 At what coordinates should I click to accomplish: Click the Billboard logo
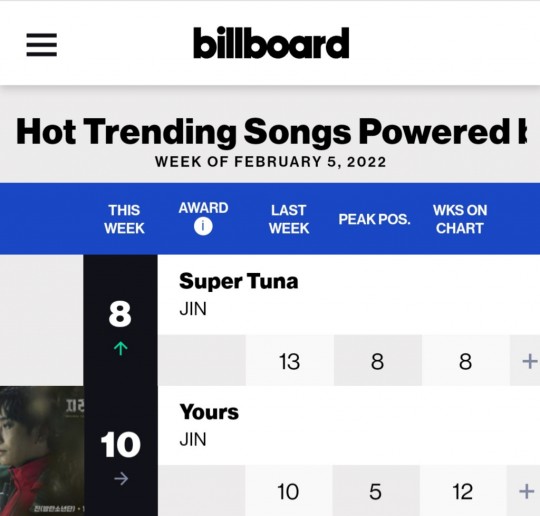click(271, 43)
